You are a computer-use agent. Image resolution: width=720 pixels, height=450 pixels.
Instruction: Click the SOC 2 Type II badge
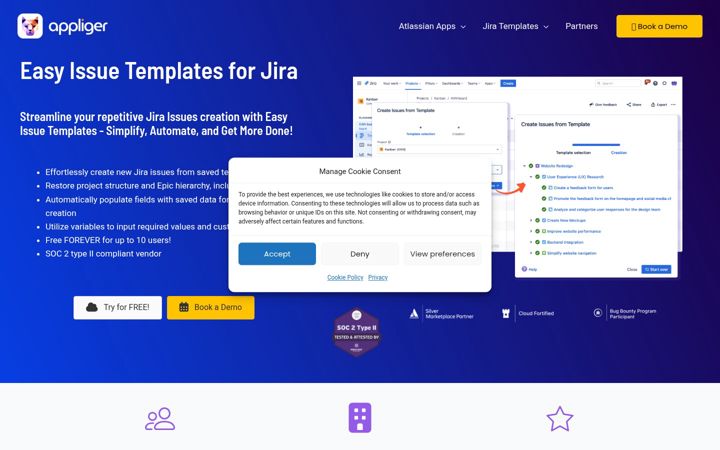[357, 332]
